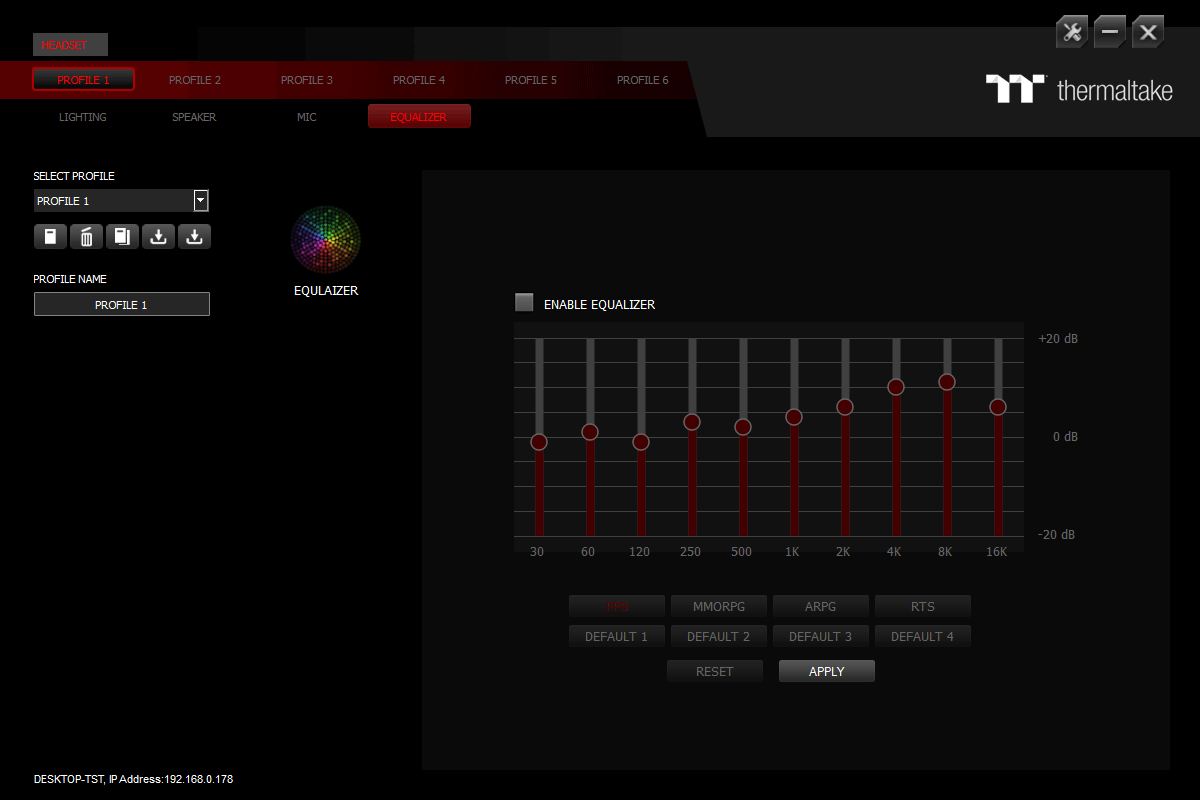
Task: Switch to the Lighting tab
Action: coord(83,117)
